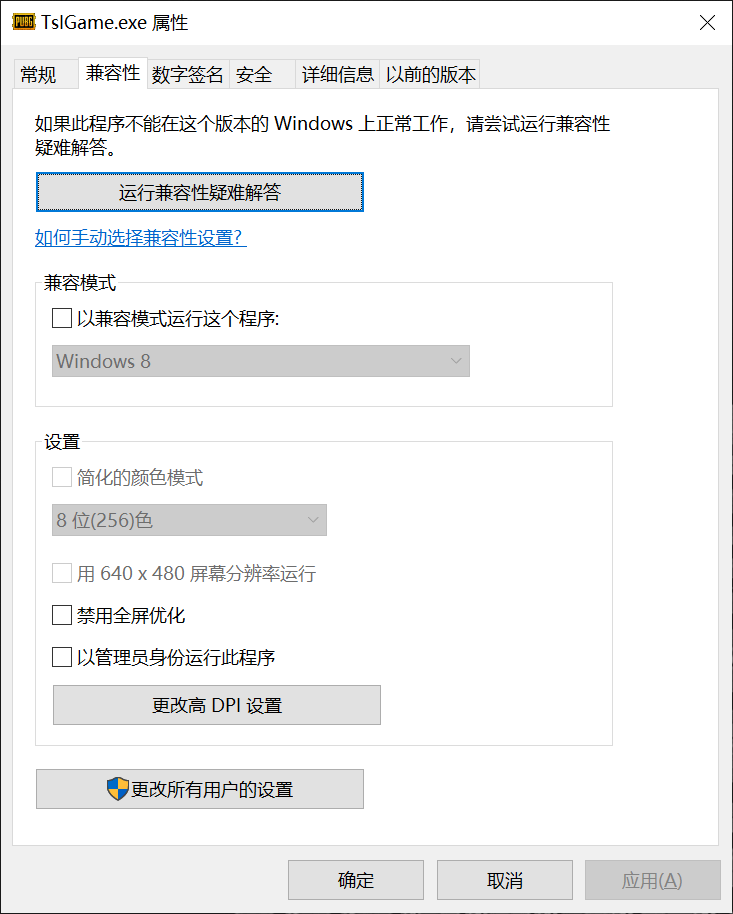Screen dimensions: 733x914
Task: Open the 如何手动选择兼容性设置 help link
Action: 141,238
